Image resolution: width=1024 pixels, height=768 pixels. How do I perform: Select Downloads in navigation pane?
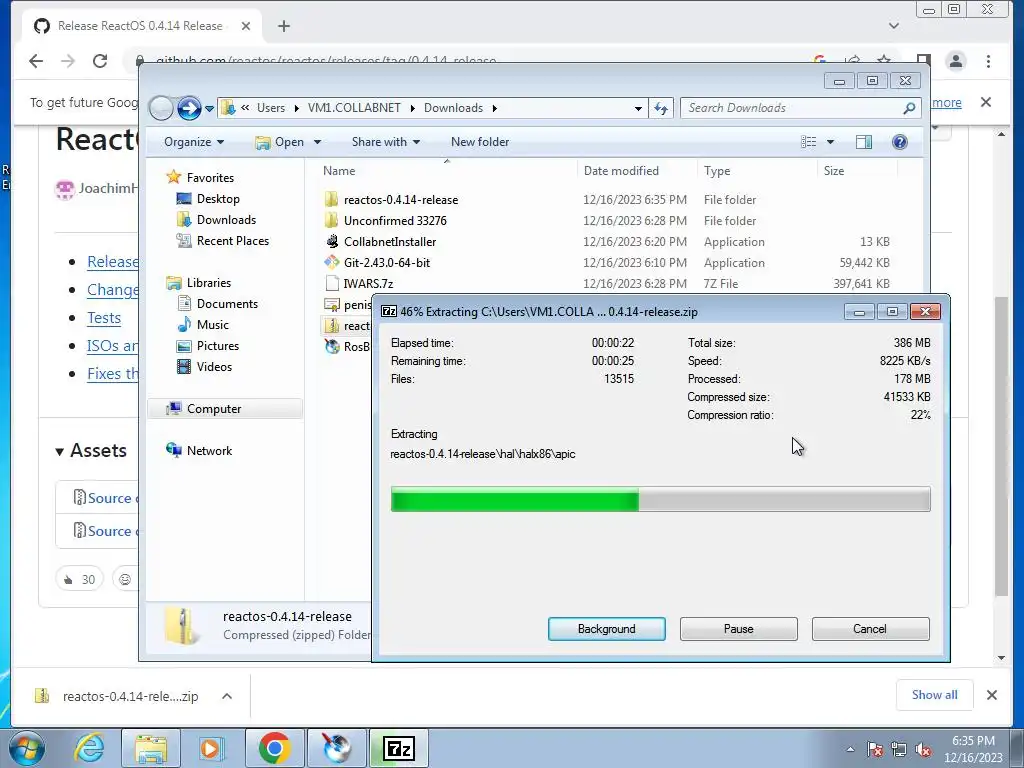tap(226, 219)
